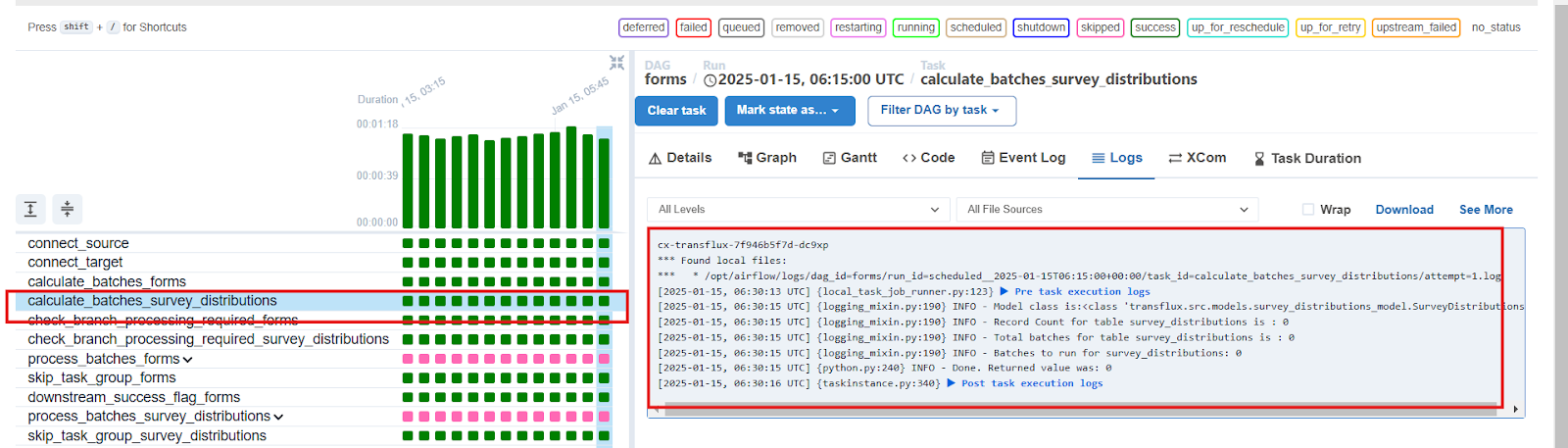Screen dimensions: 1568x448
Task: Click the collapse grid panel icon
Action: 616,63
